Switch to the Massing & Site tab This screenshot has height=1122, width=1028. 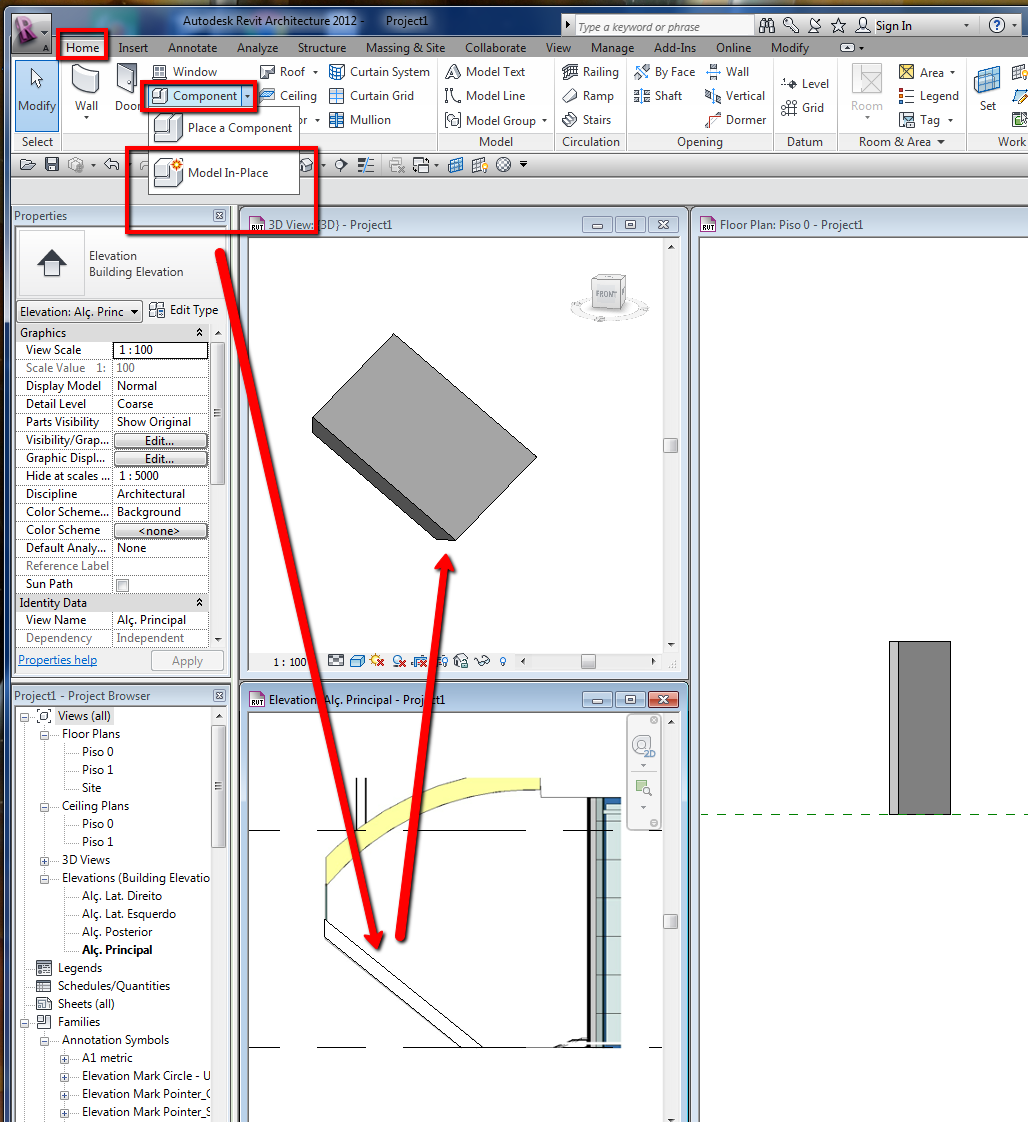(x=406, y=48)
